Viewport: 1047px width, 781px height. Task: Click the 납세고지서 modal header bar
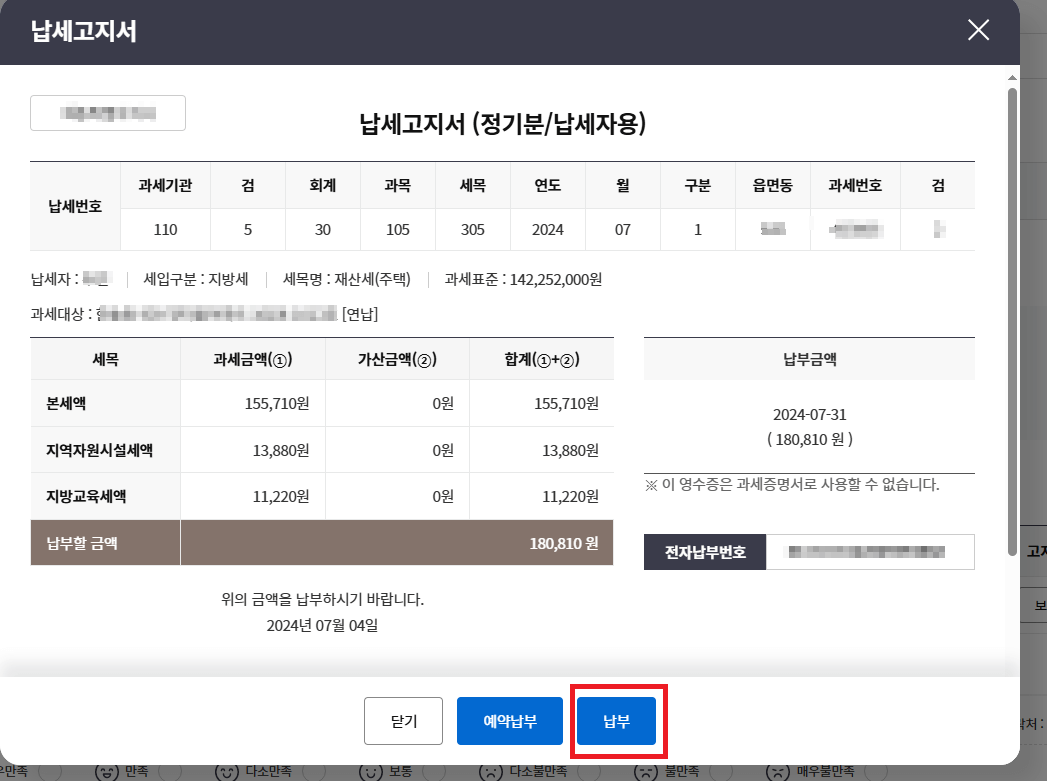click(500, 30)
